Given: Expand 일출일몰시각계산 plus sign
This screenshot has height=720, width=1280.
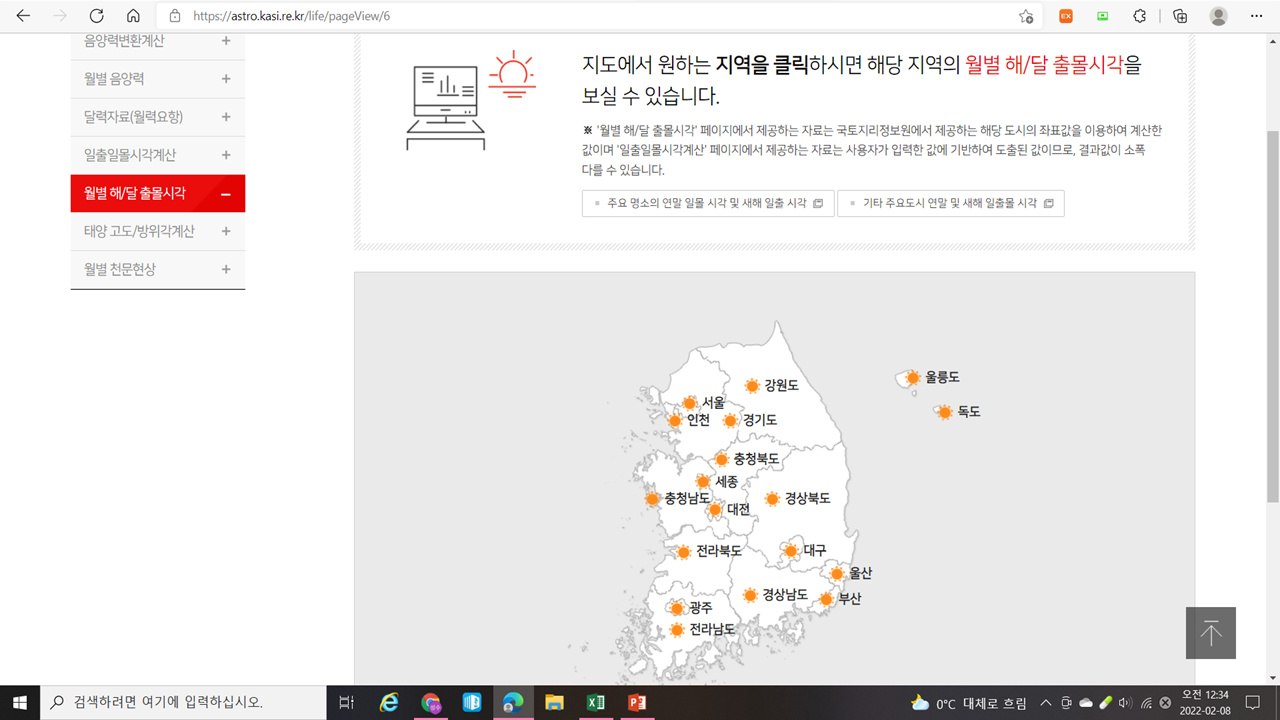Looking at the screenshot, I should [x=226, y=155].
